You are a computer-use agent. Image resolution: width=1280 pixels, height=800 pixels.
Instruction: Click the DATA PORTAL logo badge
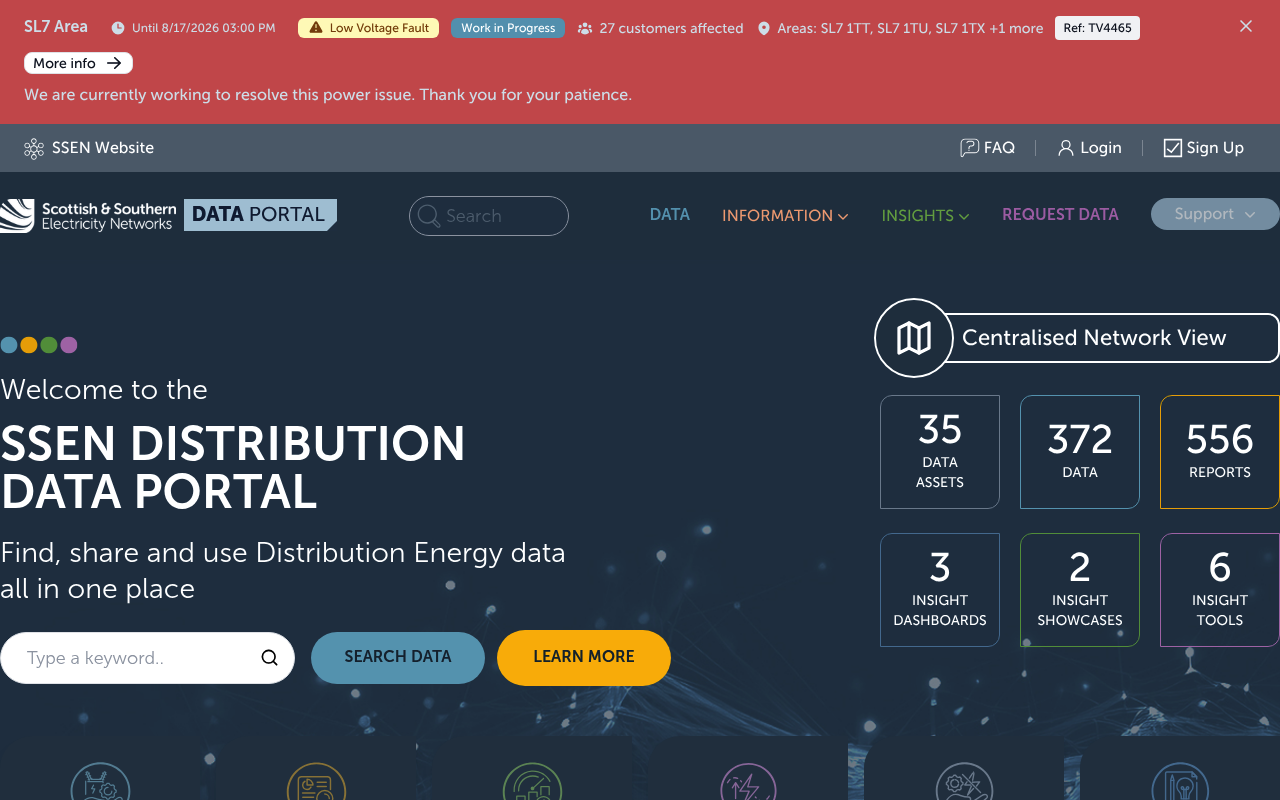(260, 215)
